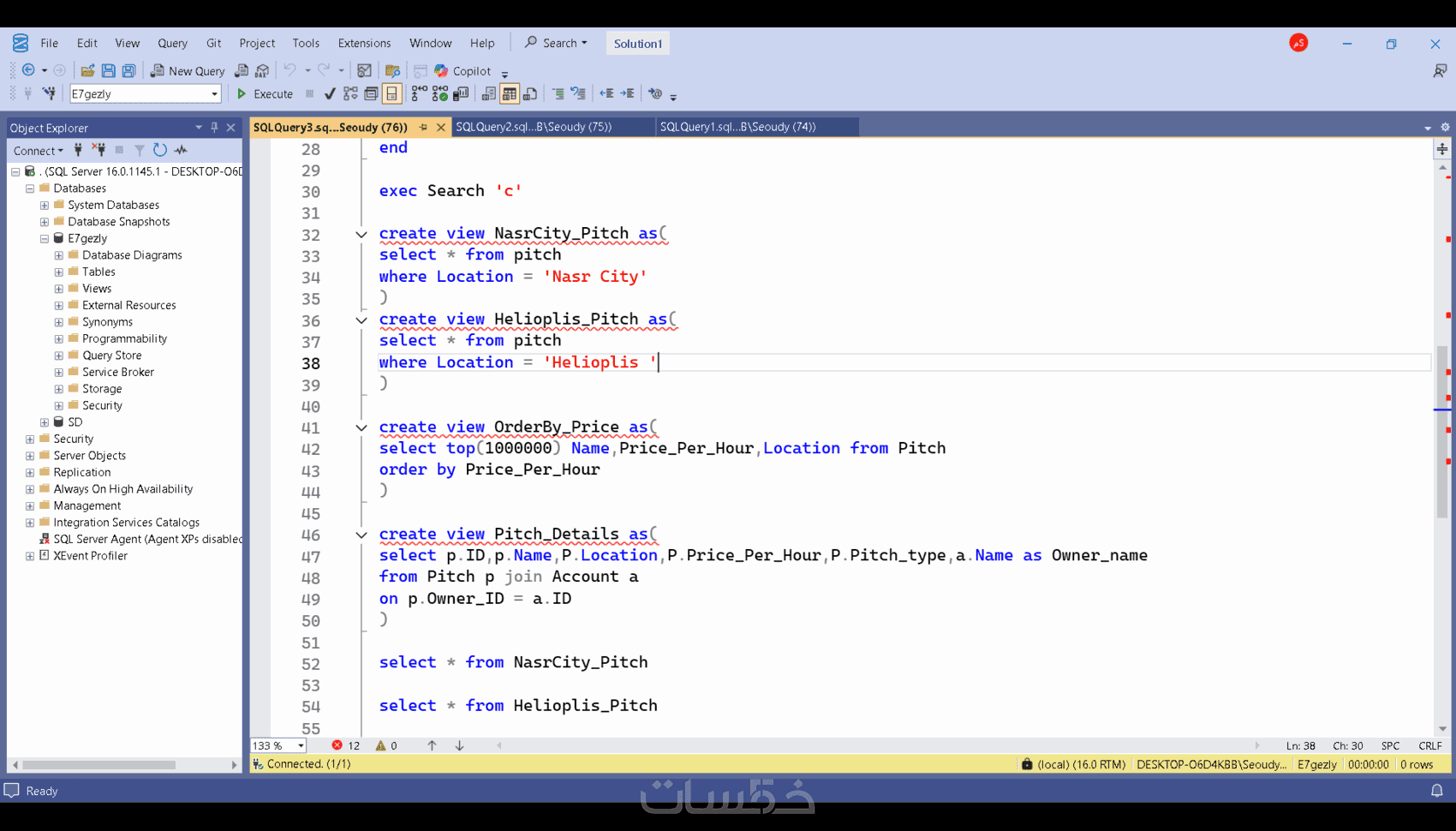
Task: Open a New Query window
Action: [x=188, y=70]
